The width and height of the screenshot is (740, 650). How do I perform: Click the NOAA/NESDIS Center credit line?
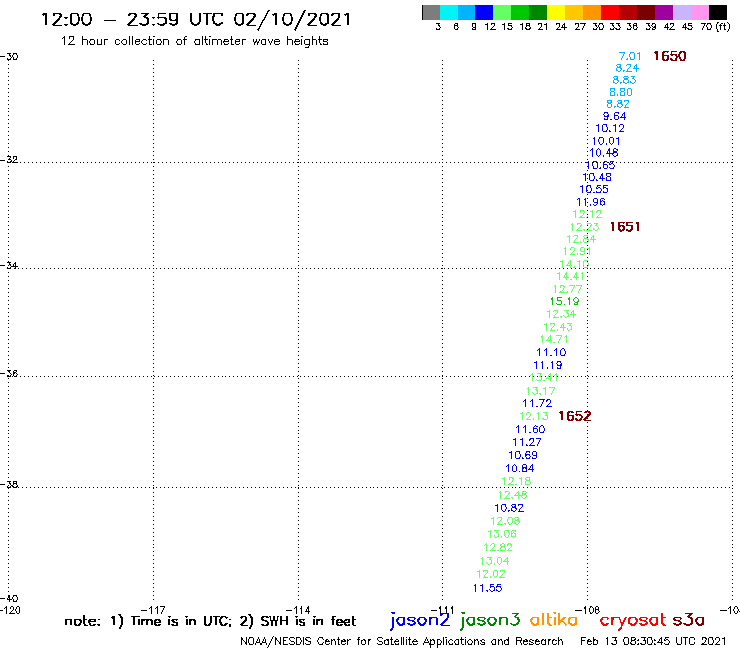(x=402, y=641)
